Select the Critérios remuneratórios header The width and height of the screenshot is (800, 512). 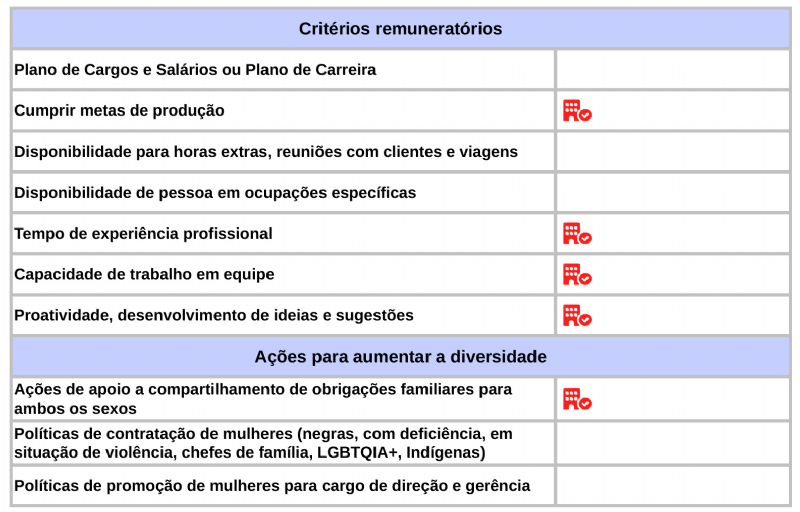click(x=400, y=29)
